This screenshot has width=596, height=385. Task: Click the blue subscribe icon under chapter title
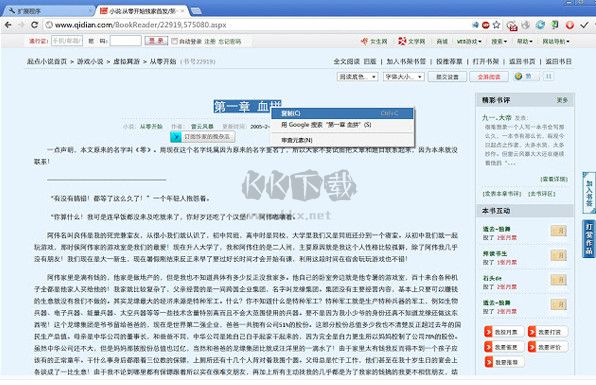point(176,137)
